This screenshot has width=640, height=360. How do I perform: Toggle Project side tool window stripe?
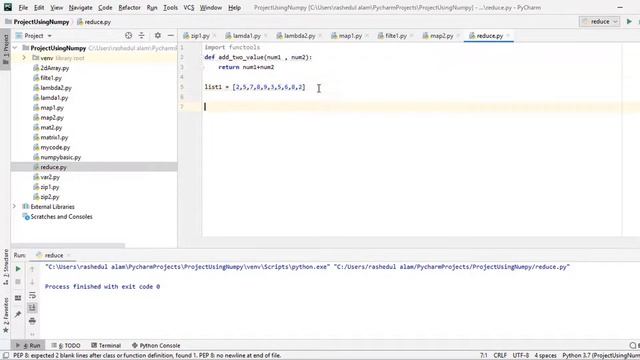[5, 49]
